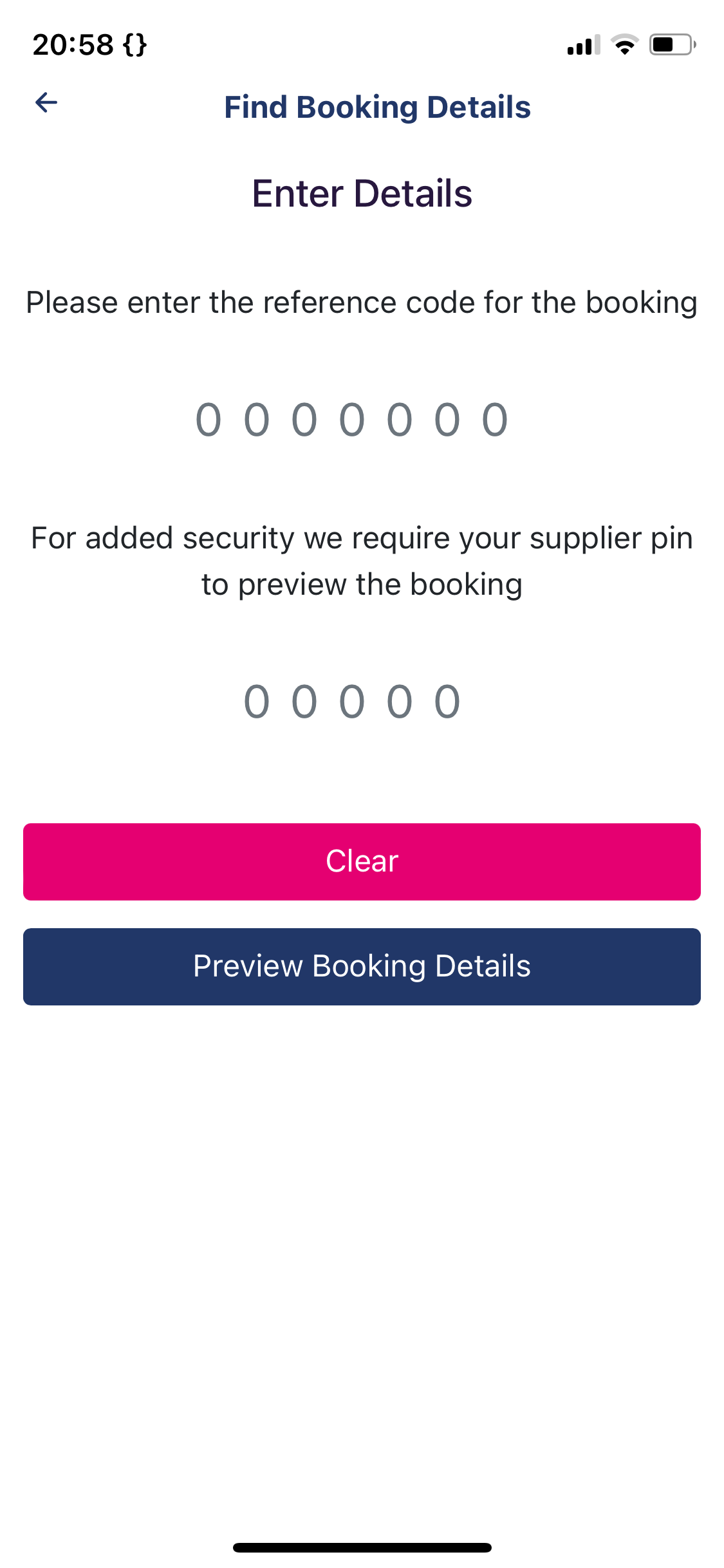Screen dimensions: 724x1568
Task: Click the battery level icon
Action: [x=672, y=45]
